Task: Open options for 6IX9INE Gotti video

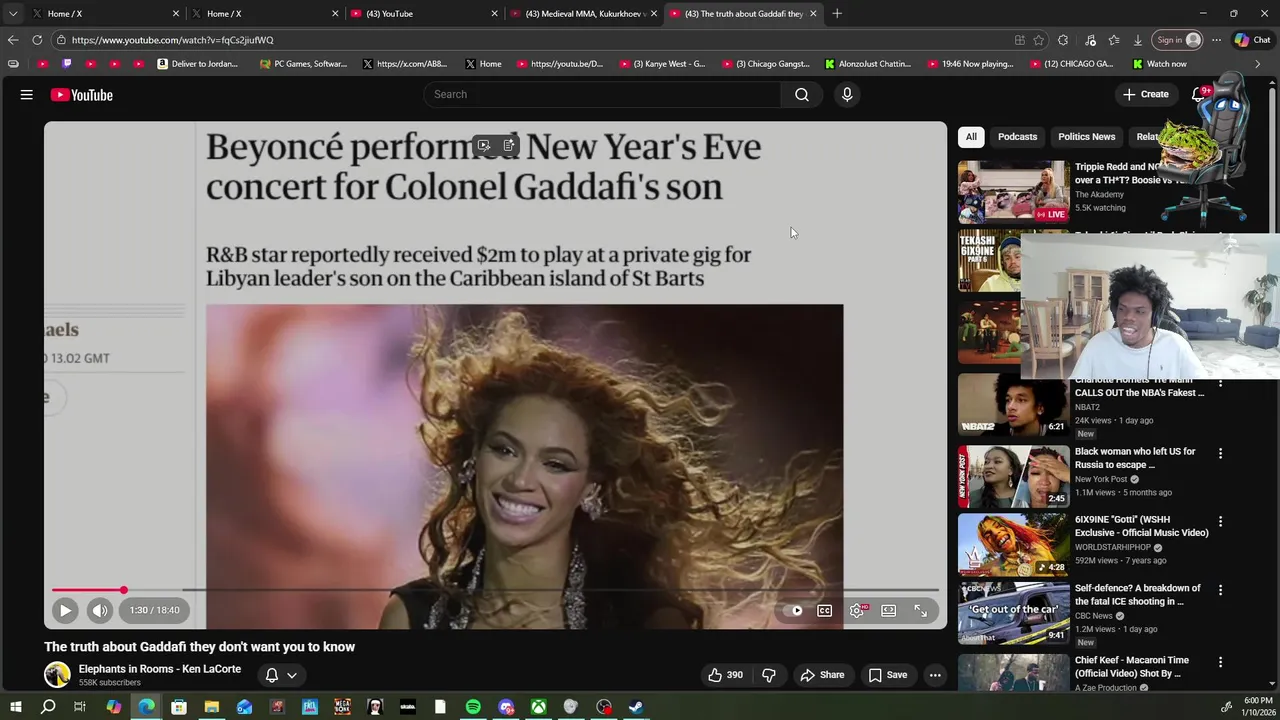Action: pyautogui.click(x=1220, y=522)
